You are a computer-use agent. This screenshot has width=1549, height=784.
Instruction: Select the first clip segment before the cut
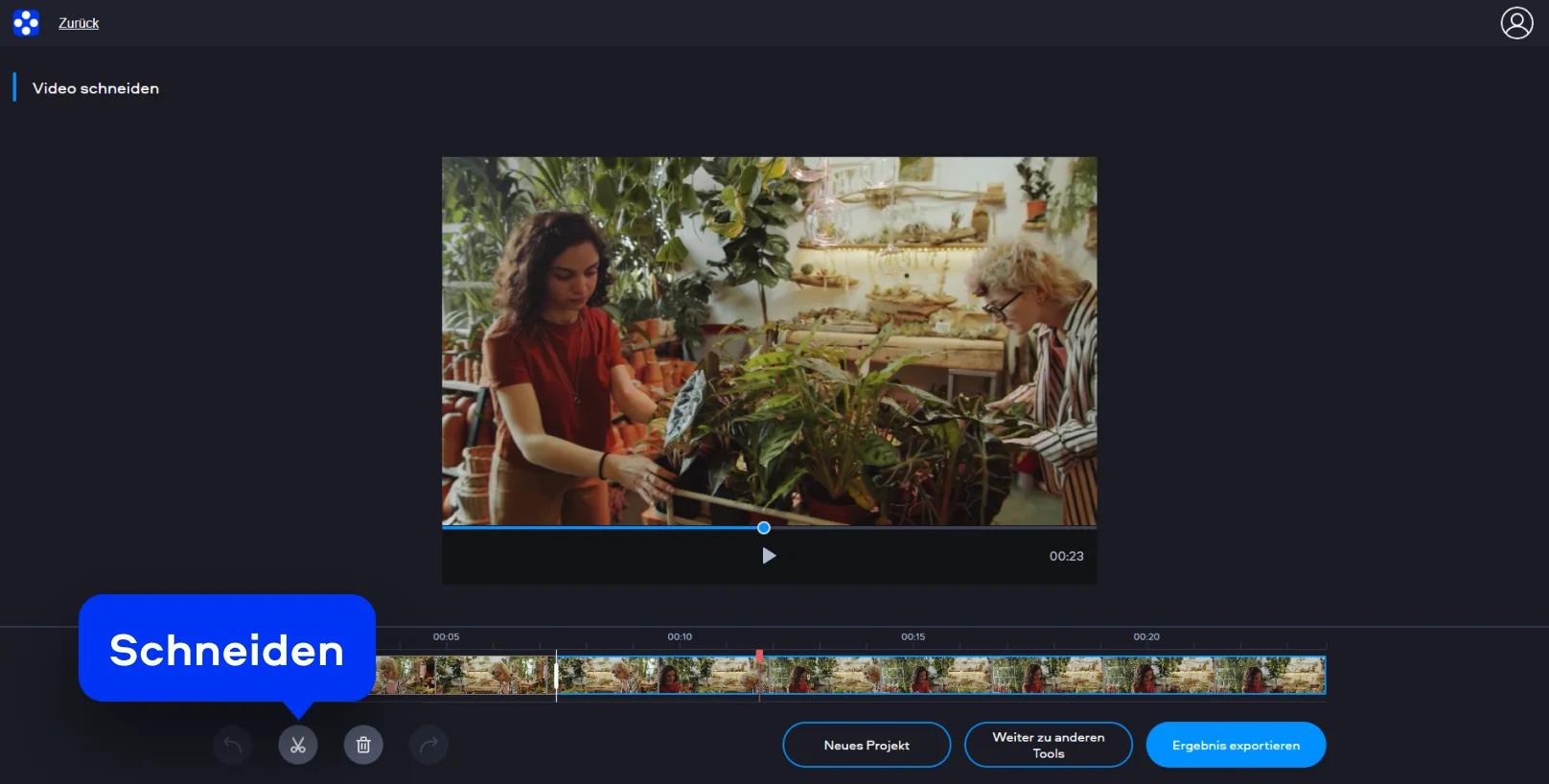click(465, 675)
